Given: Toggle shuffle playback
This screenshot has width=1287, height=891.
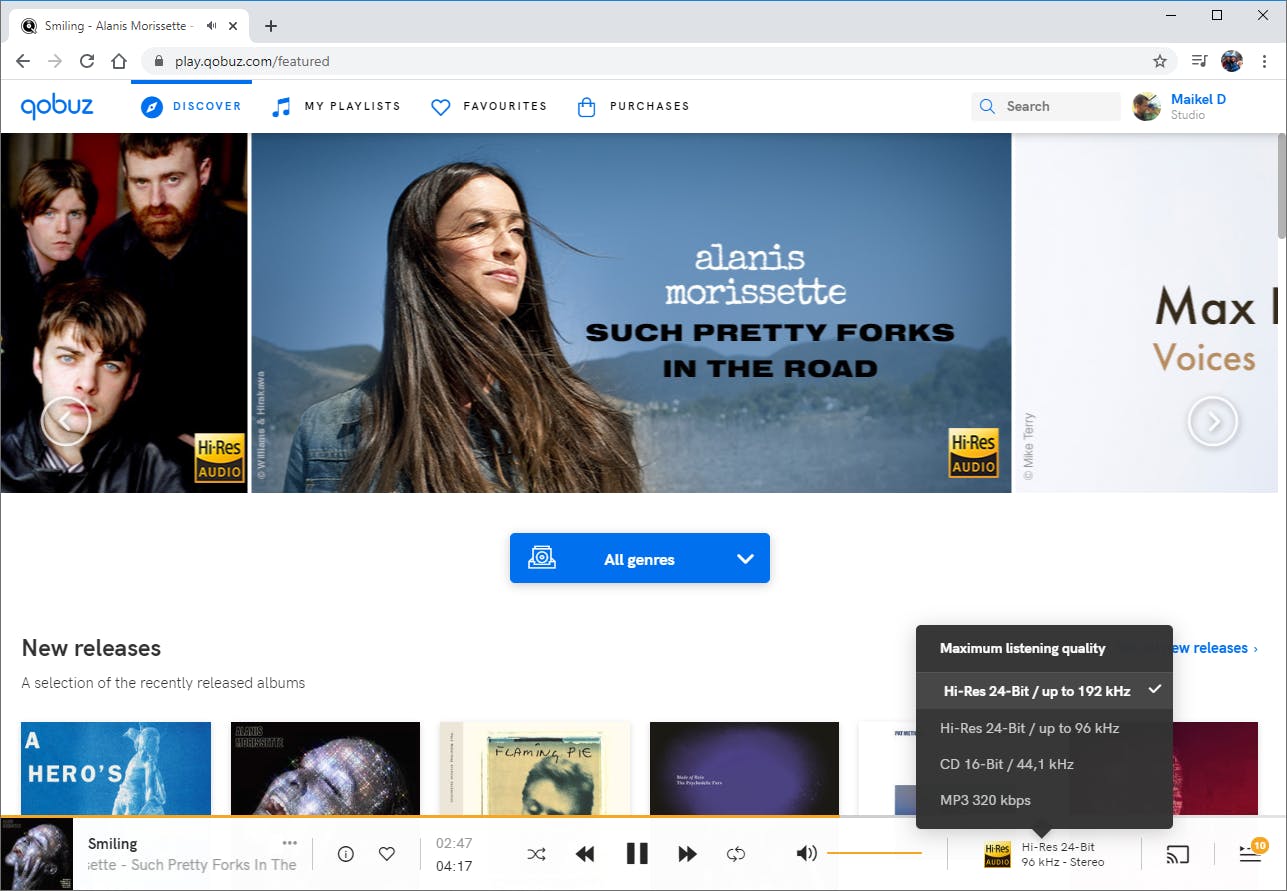Looking at the screenshot, I should tap(537, 854).
